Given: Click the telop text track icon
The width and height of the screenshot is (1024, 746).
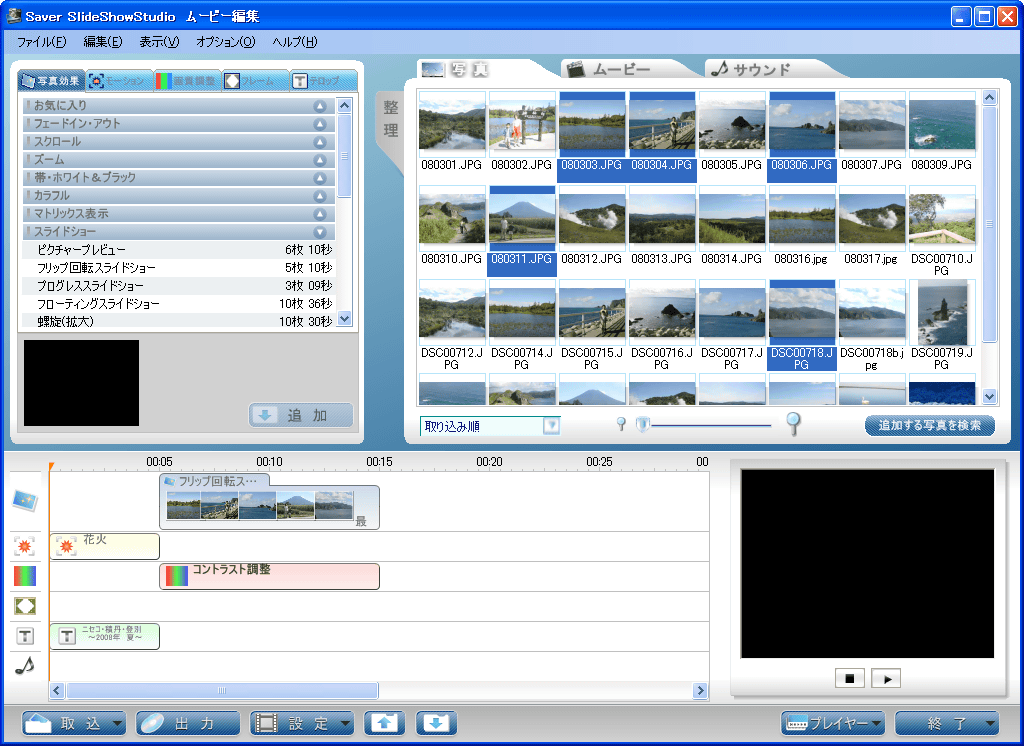Looking at the screenshot, I should 25,636.
